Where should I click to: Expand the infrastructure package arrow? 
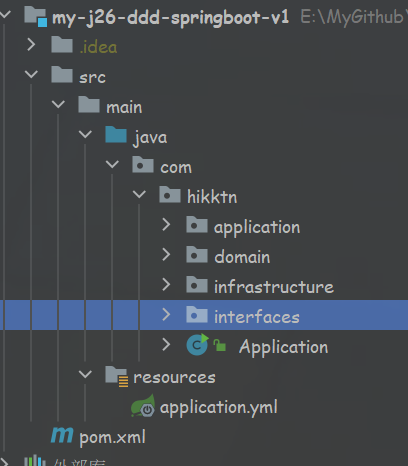166,285
